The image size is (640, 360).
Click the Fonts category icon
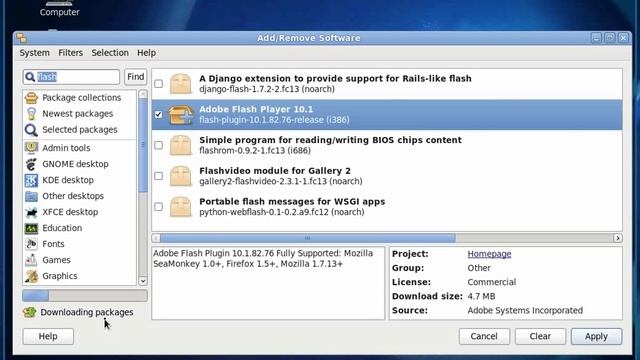[31, 244]
